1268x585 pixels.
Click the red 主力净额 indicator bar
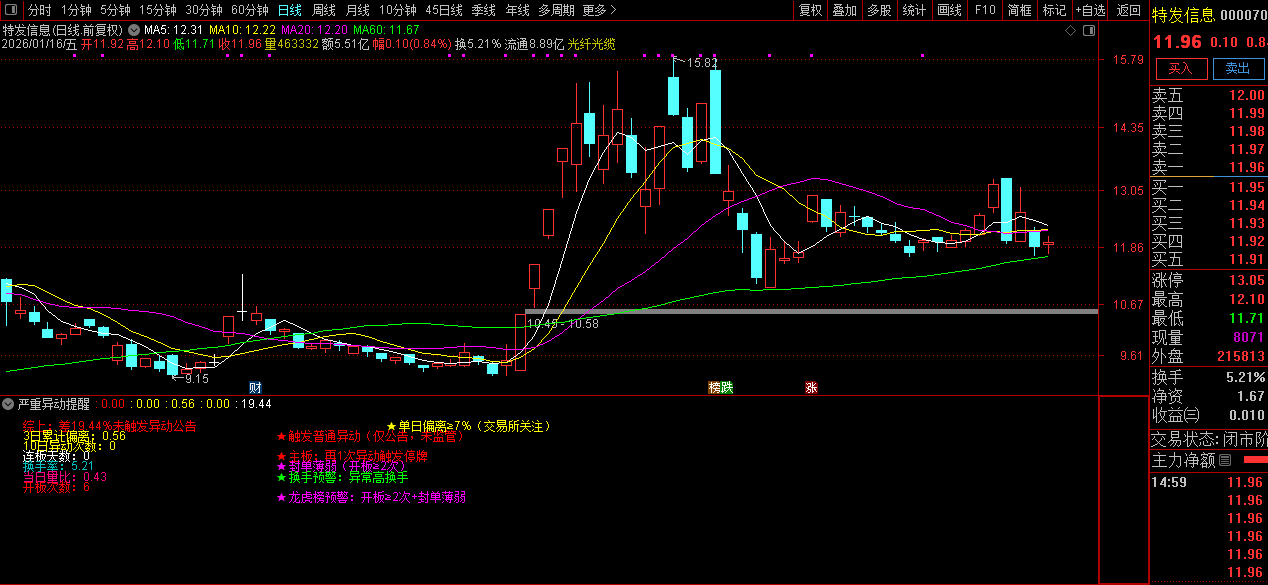pyautogui.click(x=1254, y=461)
